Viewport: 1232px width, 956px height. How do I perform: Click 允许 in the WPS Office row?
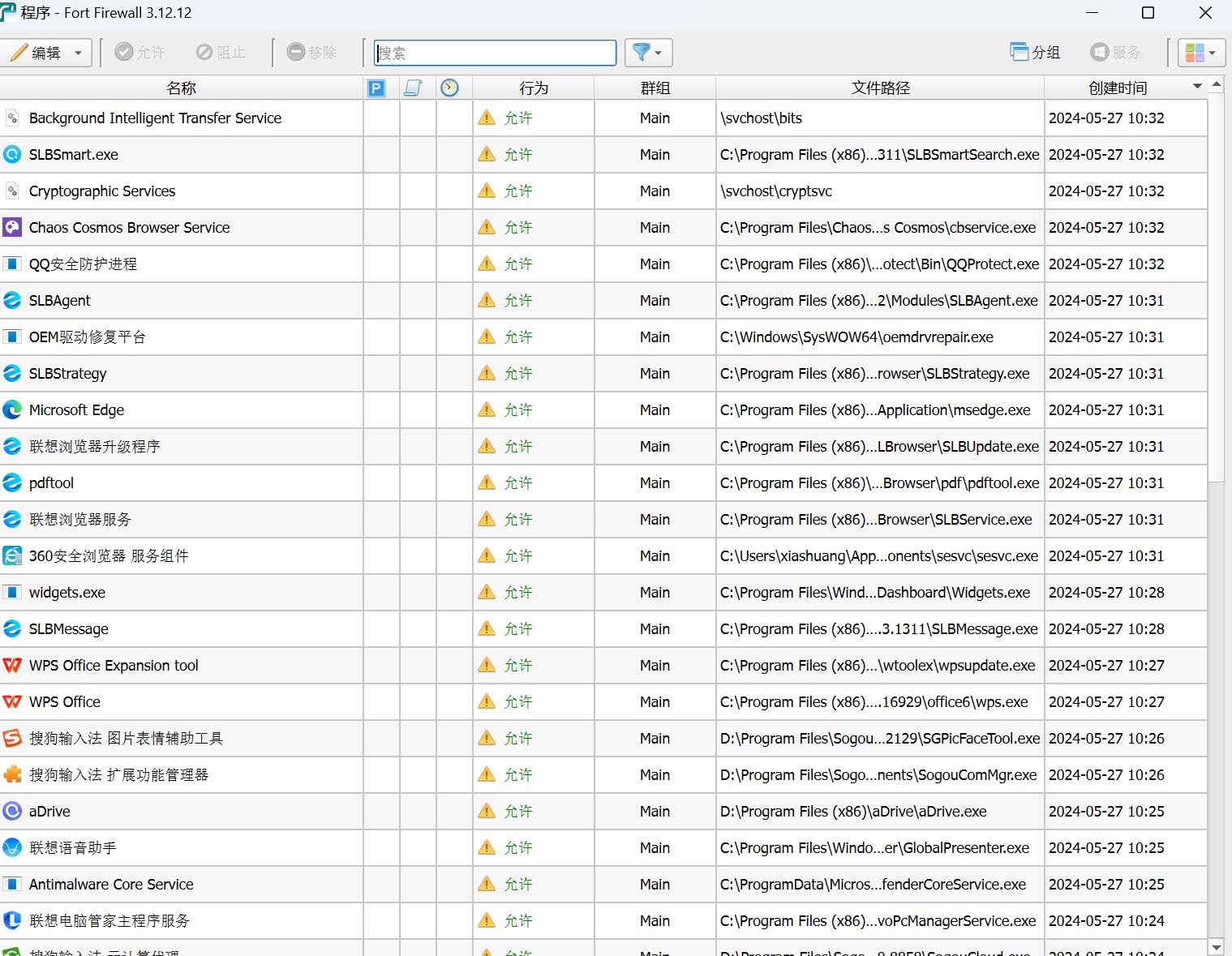pyautogui.click(x=518, y=702)
